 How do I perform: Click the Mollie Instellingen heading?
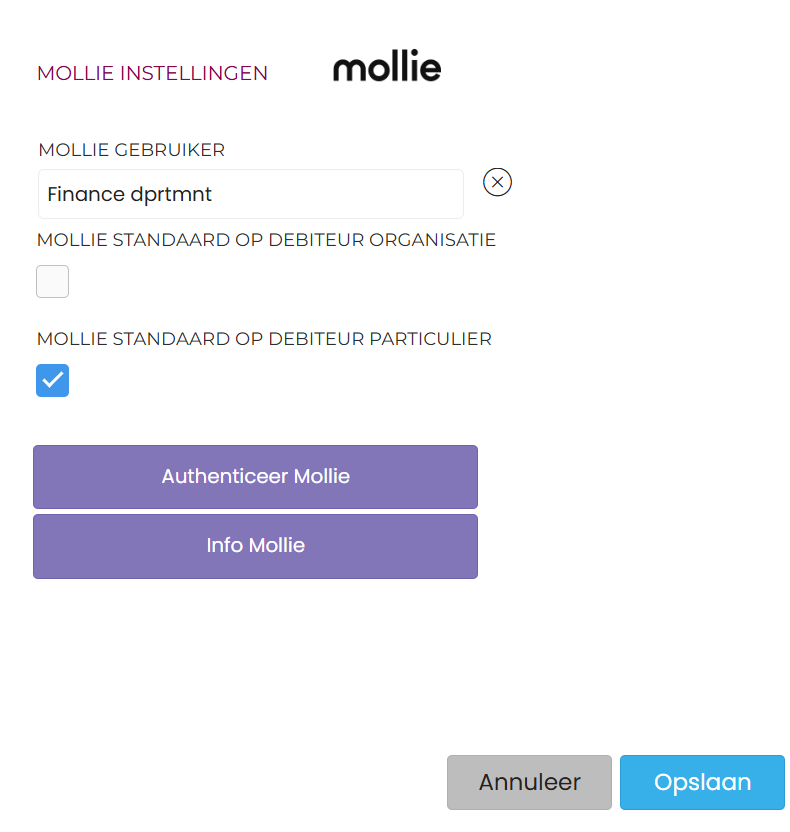[152, 73]
